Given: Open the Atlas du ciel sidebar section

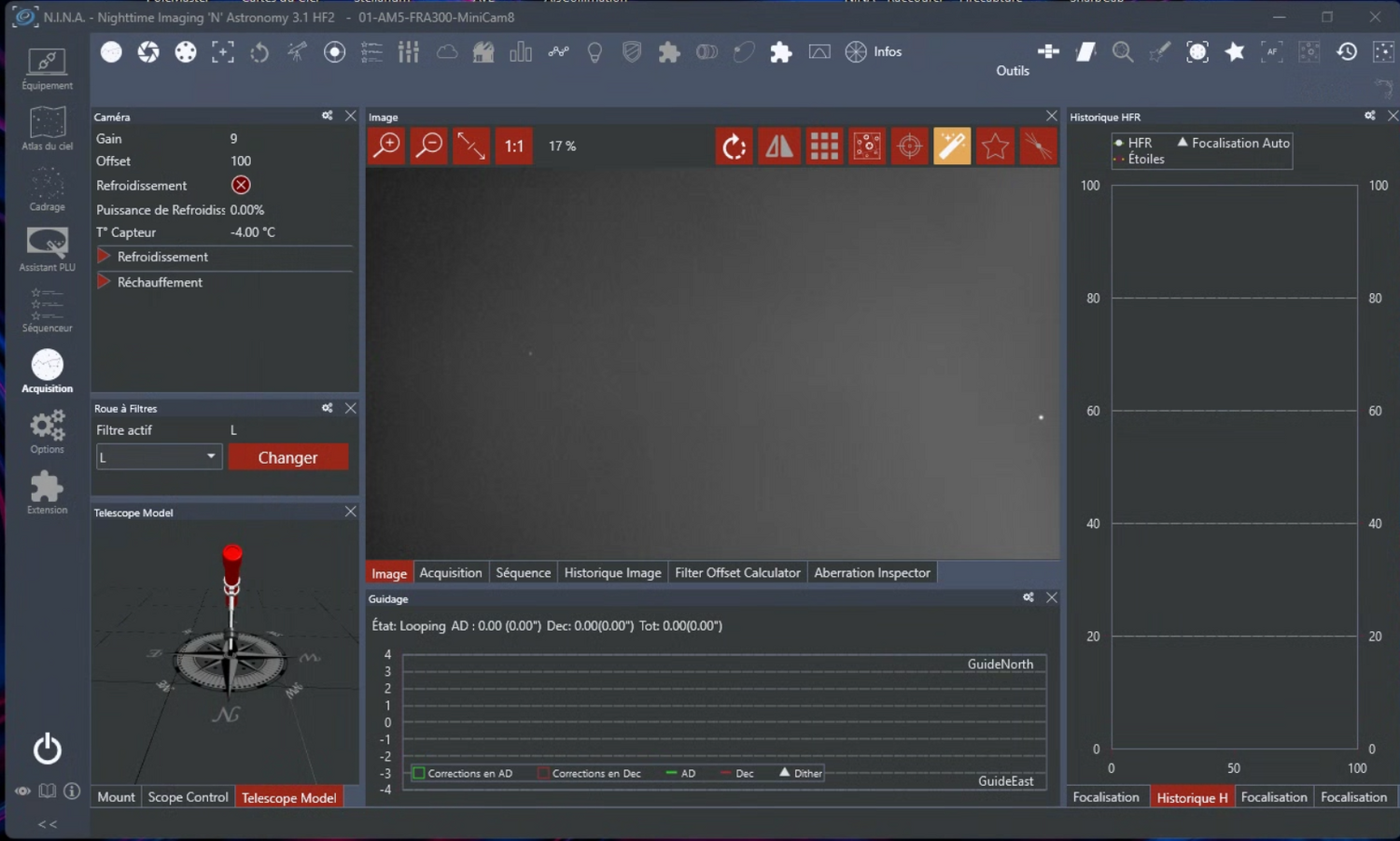Looking at the screenshot, I should coord(47,129).
